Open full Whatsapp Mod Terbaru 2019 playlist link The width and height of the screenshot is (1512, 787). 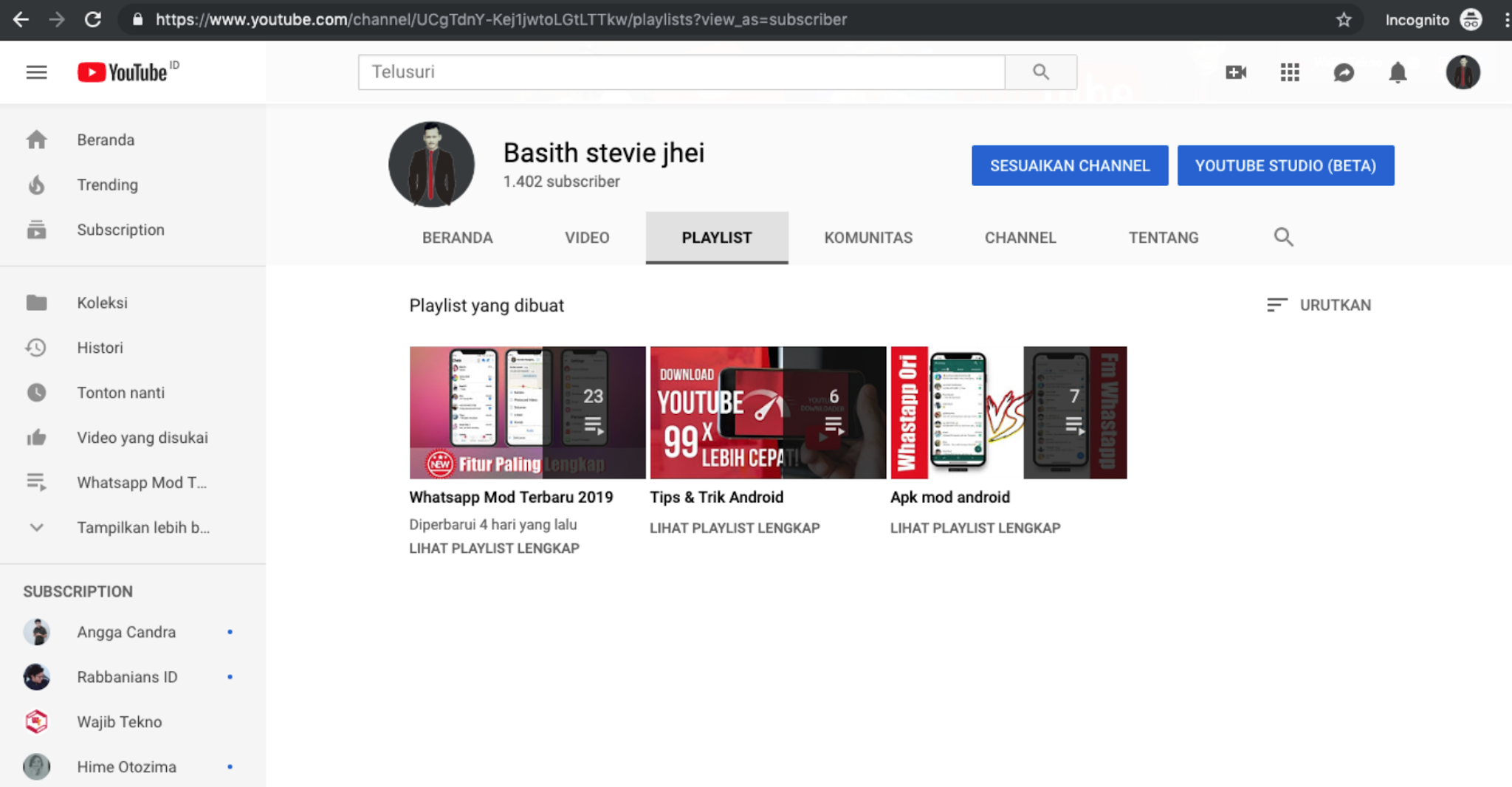coord(494,549)
